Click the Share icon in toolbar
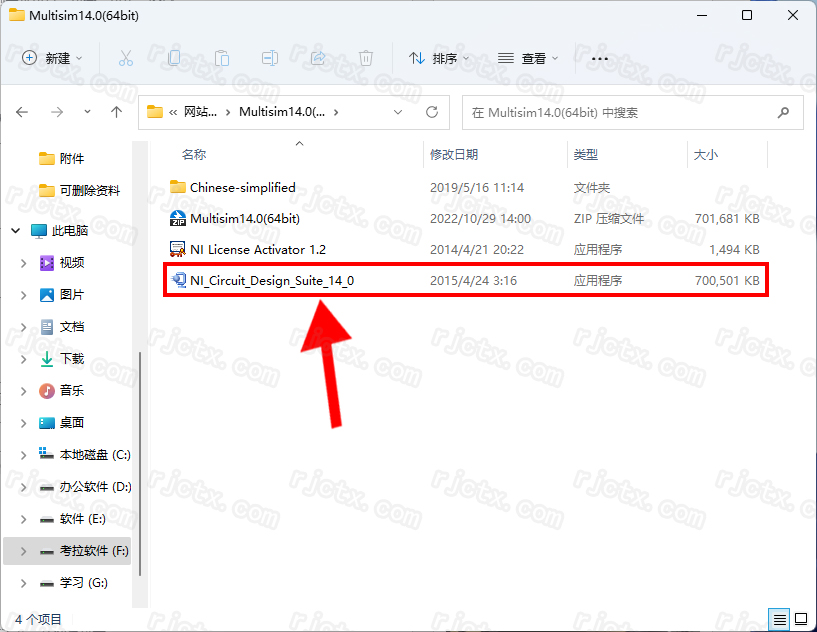Screen dimensions: 817x632 (x=318, y=59)
